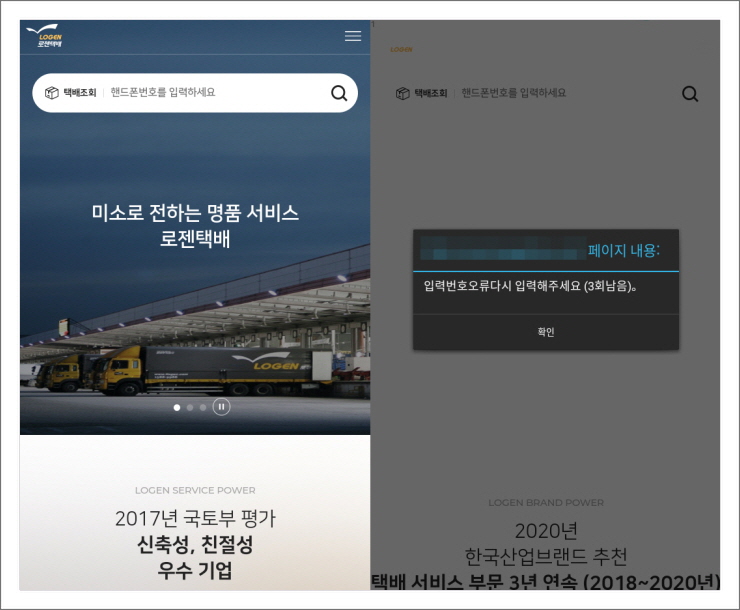Tap the search magnifier in right dimmed screen
This screenshot has height=610, width=740.
[690, 93]
